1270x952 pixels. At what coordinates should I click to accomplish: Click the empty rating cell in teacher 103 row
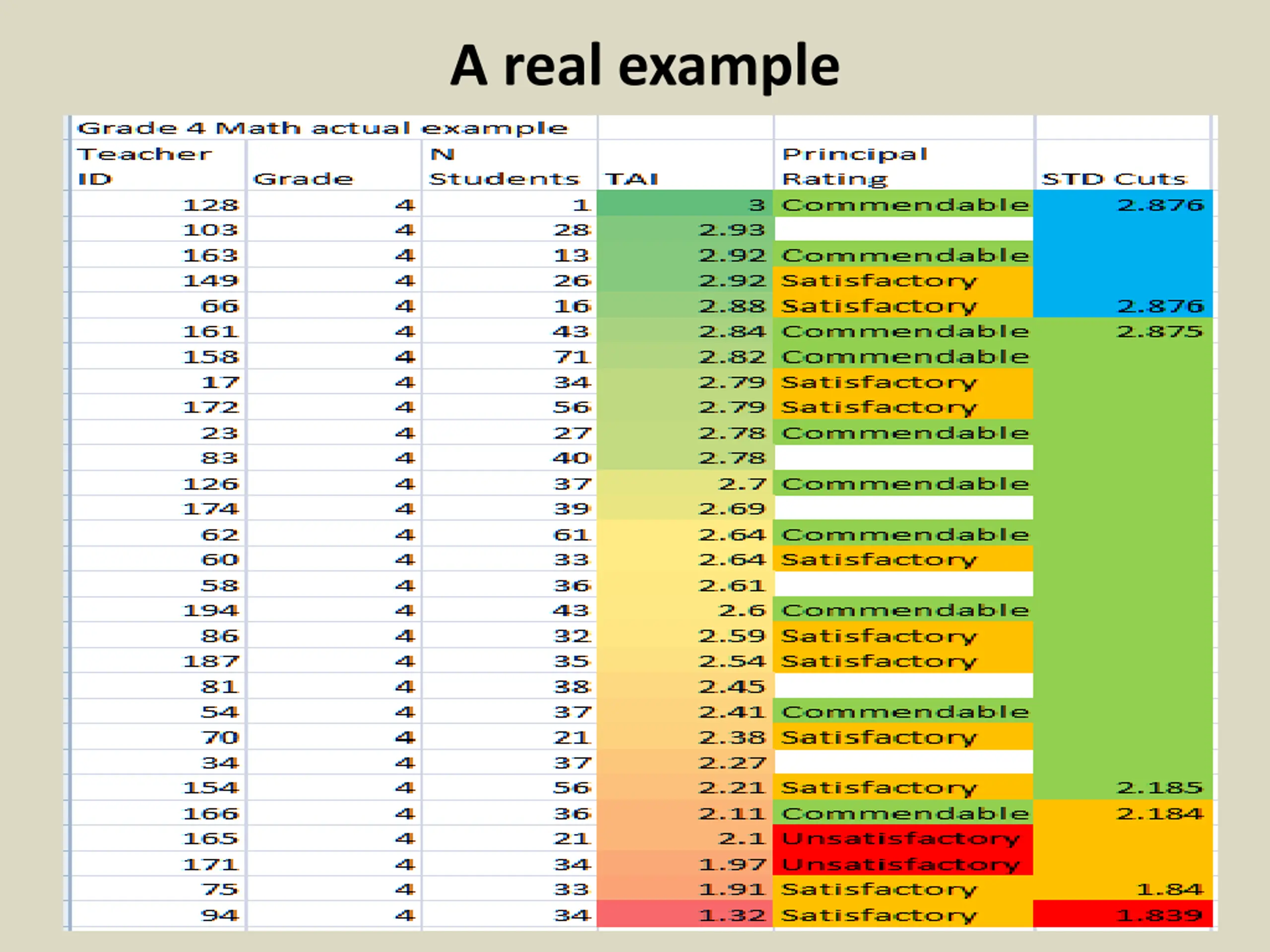[x=903, y=229]
